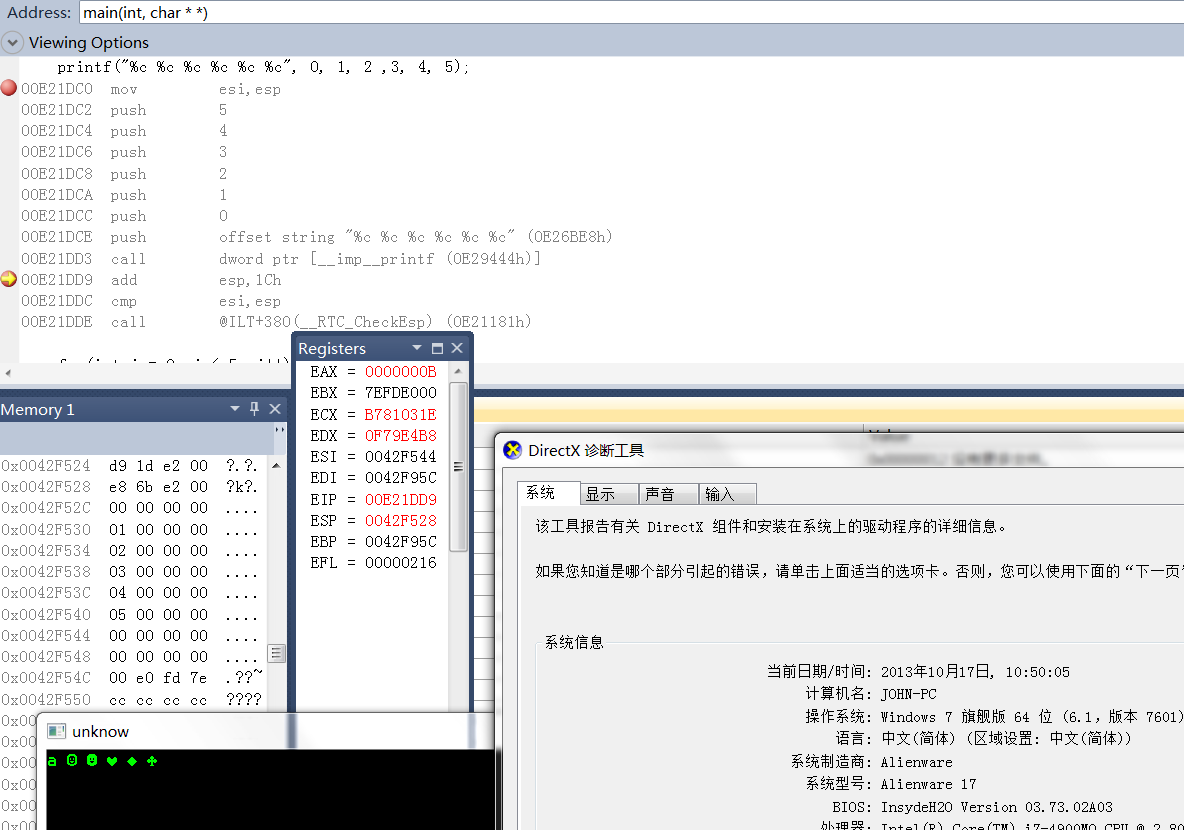Click the call _RTC_CheckEsp line at 00E21DDE
The width and height of the screenshot is (1184, 831).
click(276, 322)
